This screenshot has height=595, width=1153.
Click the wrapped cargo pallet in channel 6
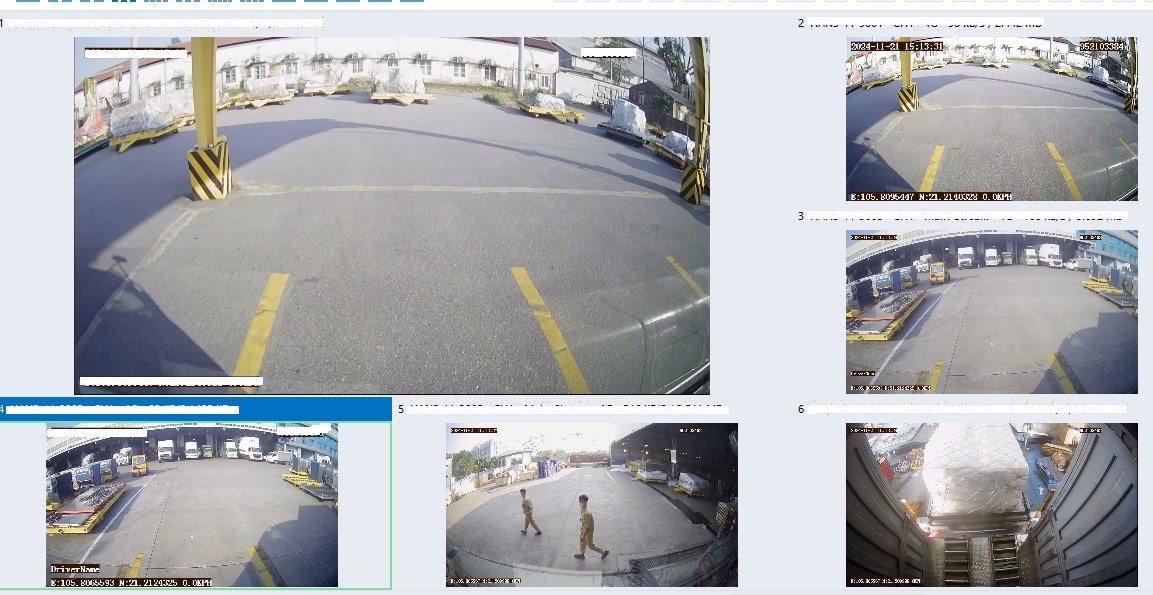click(975, 470)
